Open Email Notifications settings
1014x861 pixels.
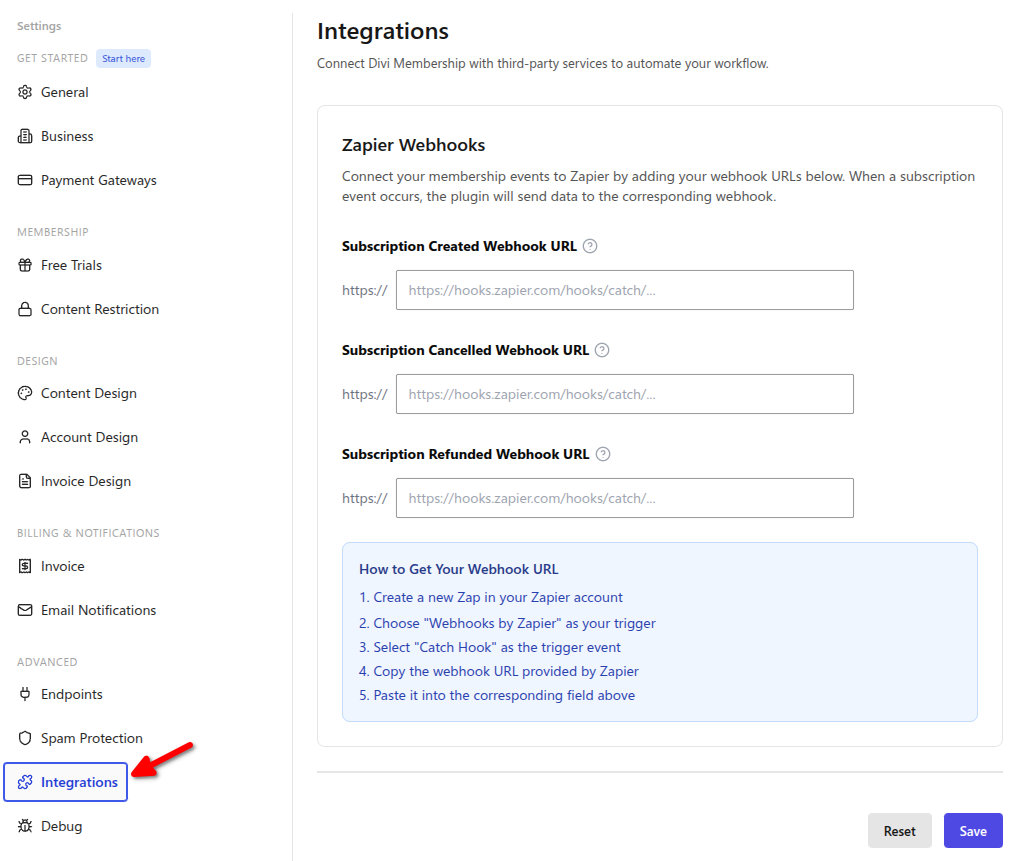tap(98, 610)
